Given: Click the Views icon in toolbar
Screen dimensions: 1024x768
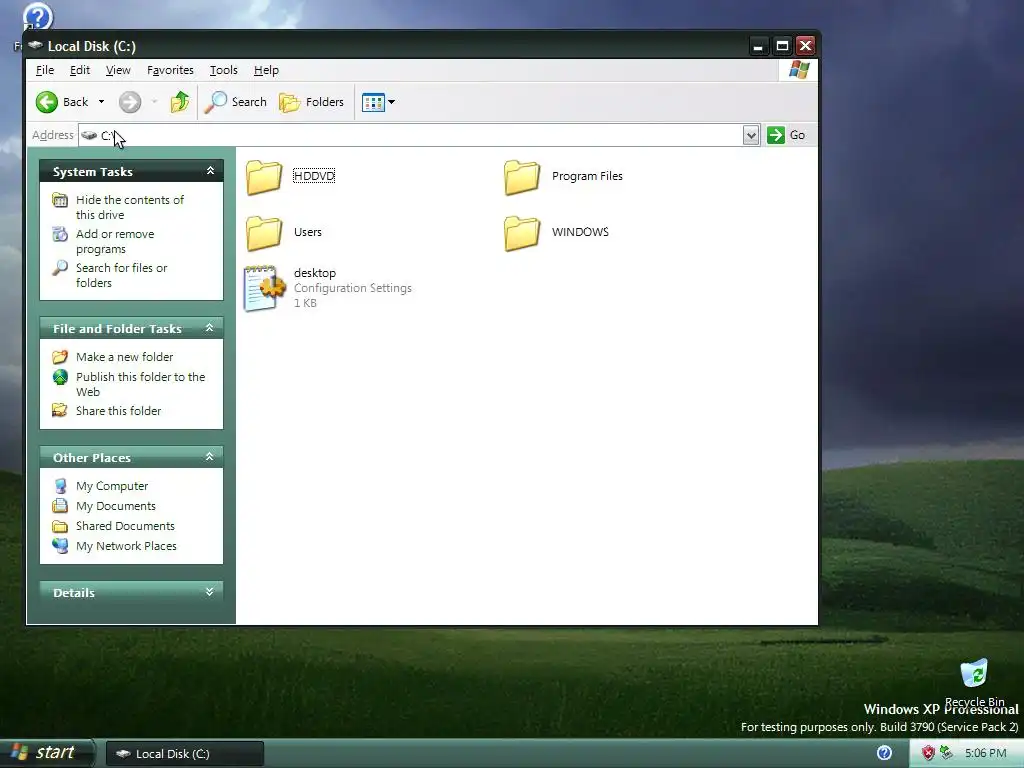Looking at the screenshot, I should 373,102.
